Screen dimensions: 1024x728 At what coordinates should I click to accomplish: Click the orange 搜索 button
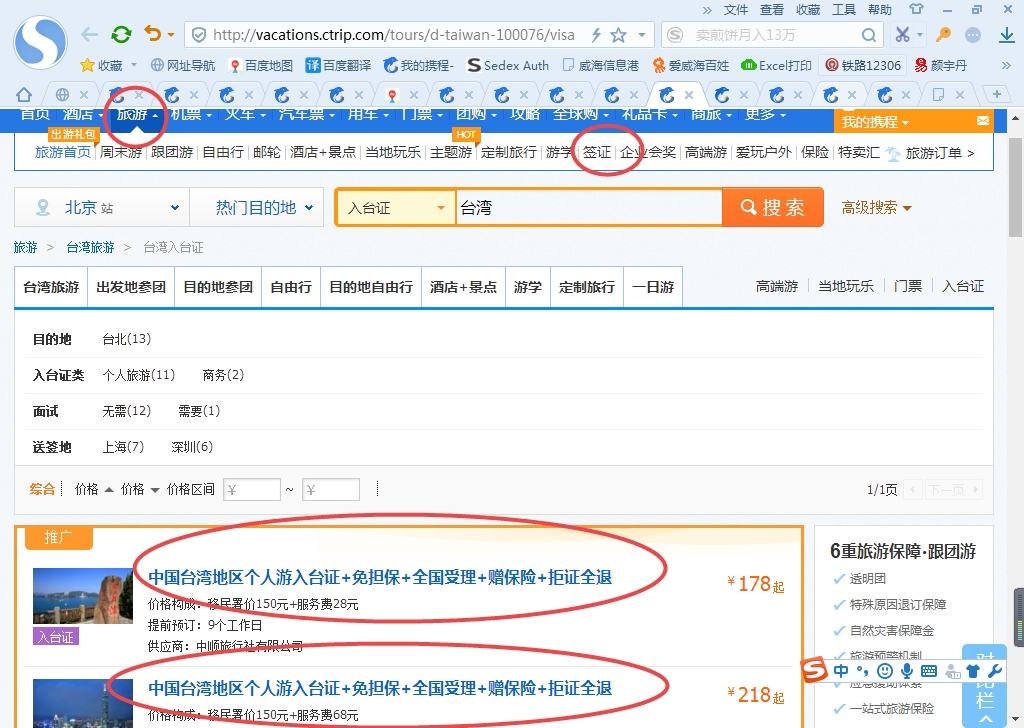pos(772,208)
